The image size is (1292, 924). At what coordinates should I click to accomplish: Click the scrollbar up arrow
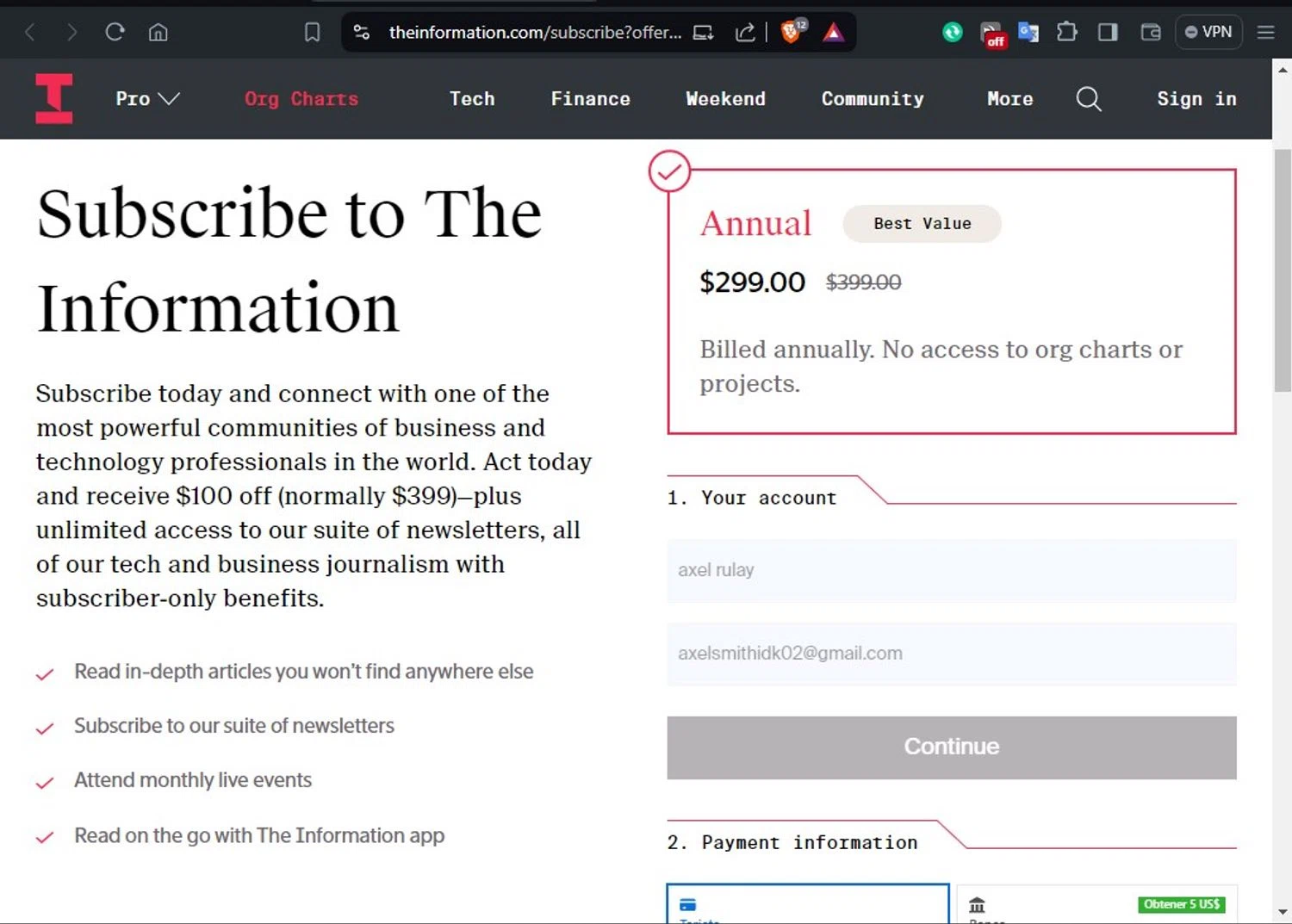[1283, 70]
